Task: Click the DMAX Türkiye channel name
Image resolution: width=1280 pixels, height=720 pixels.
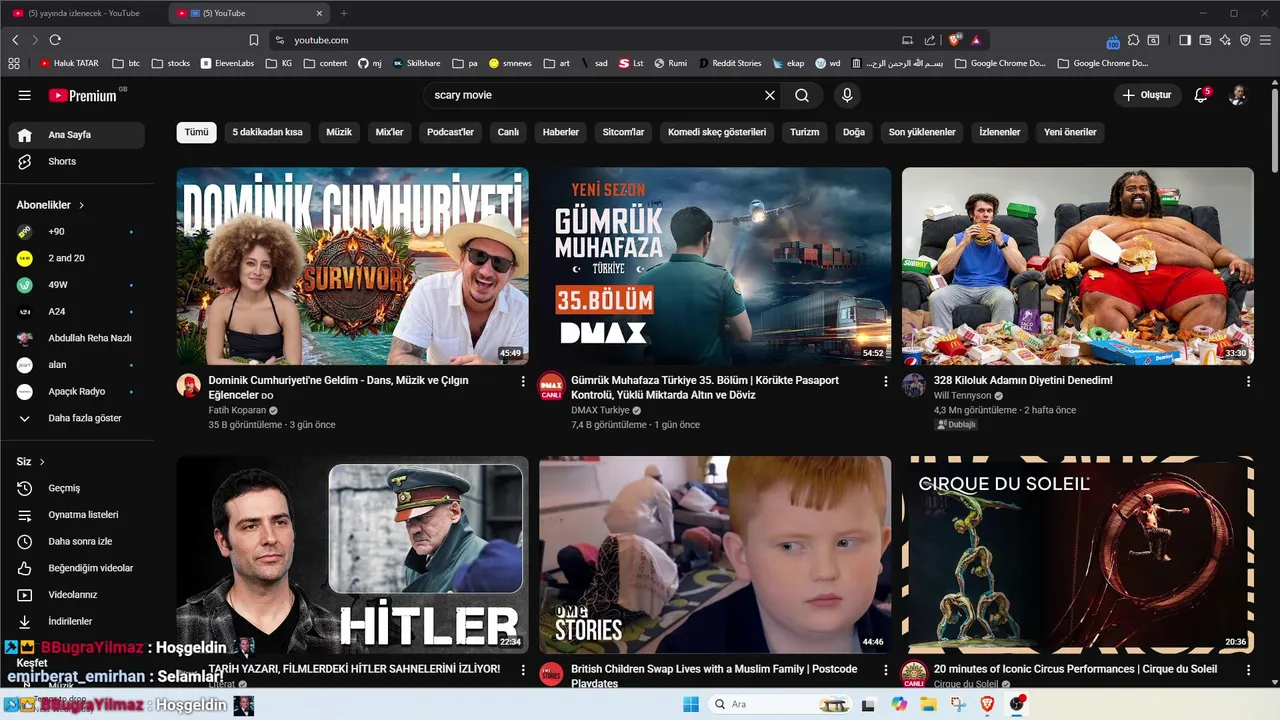Action: click(x=600, y=410)
